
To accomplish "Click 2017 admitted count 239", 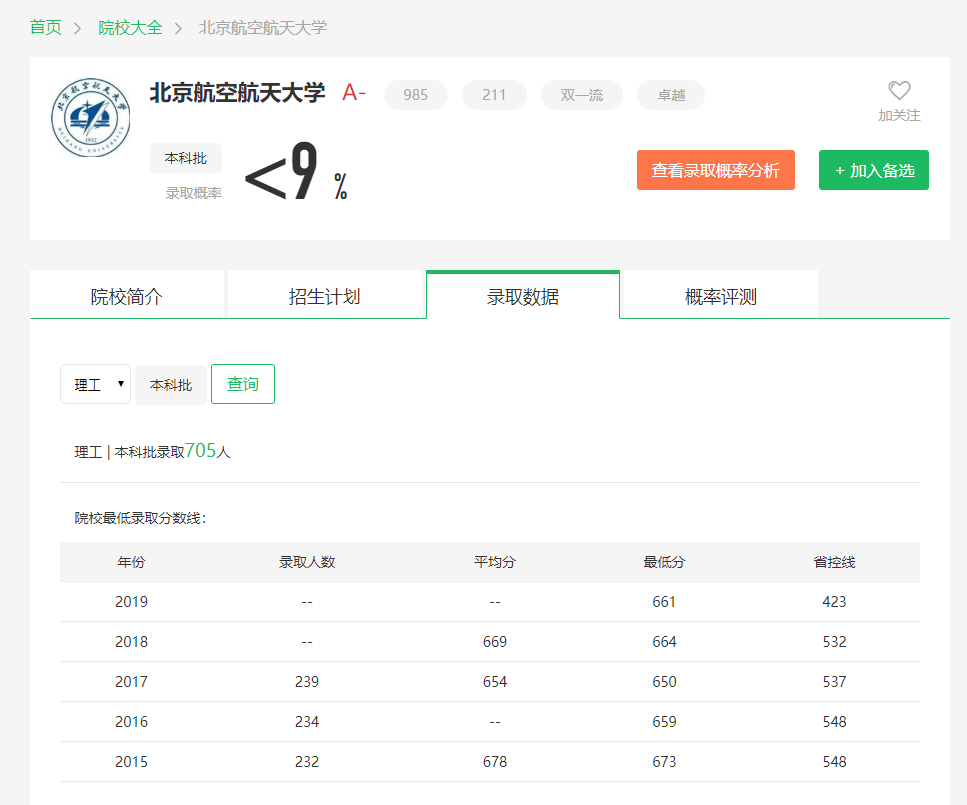I will click(307, 682).
